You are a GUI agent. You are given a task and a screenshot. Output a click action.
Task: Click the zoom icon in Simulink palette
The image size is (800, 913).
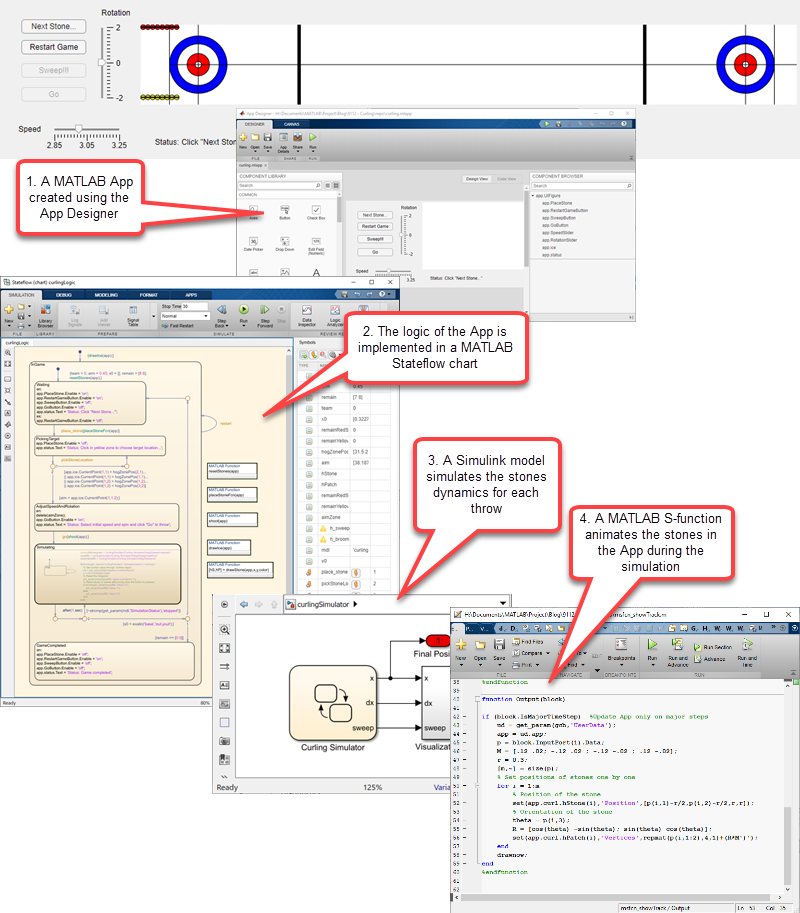tap(224, 629)
